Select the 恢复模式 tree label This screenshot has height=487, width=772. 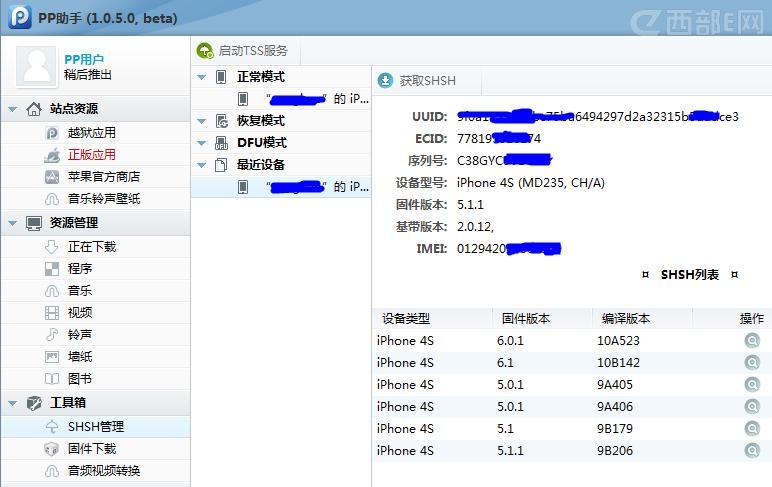(x=261, y=121)
